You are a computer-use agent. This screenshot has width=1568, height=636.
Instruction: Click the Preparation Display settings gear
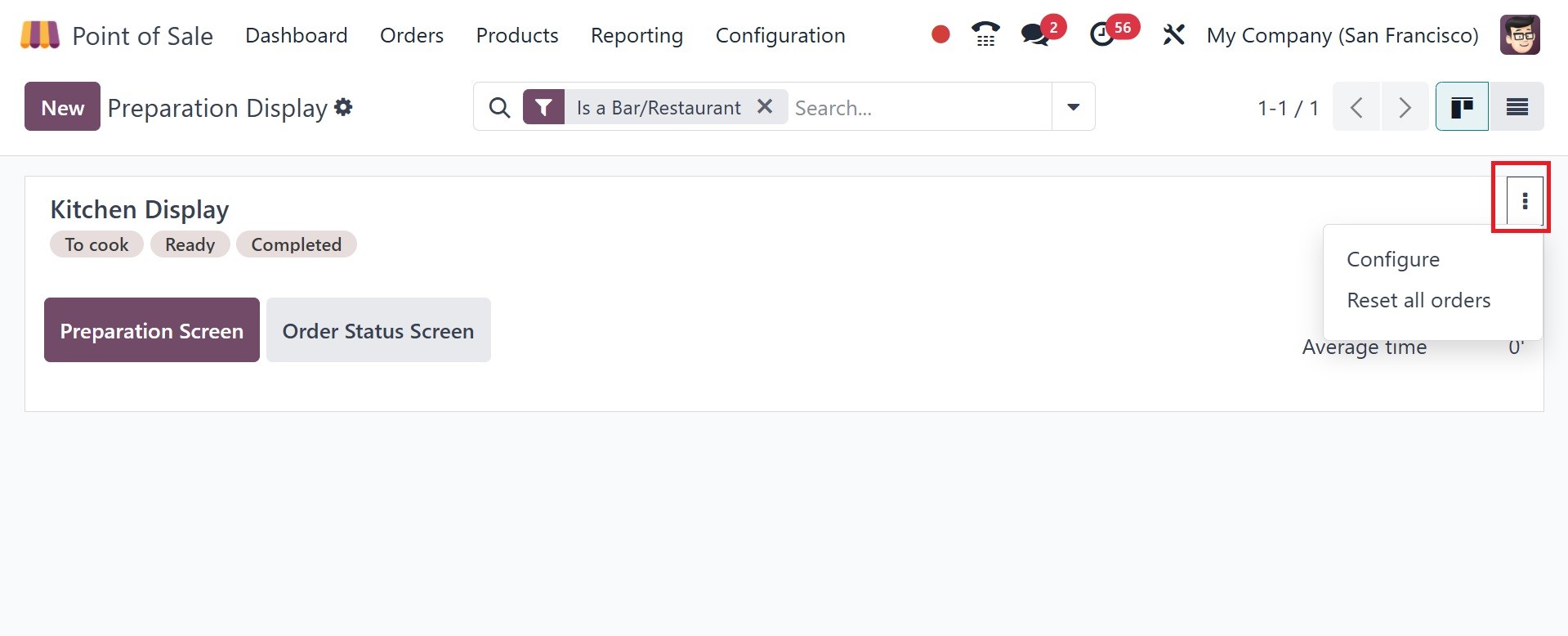click(x=344, y=107)
